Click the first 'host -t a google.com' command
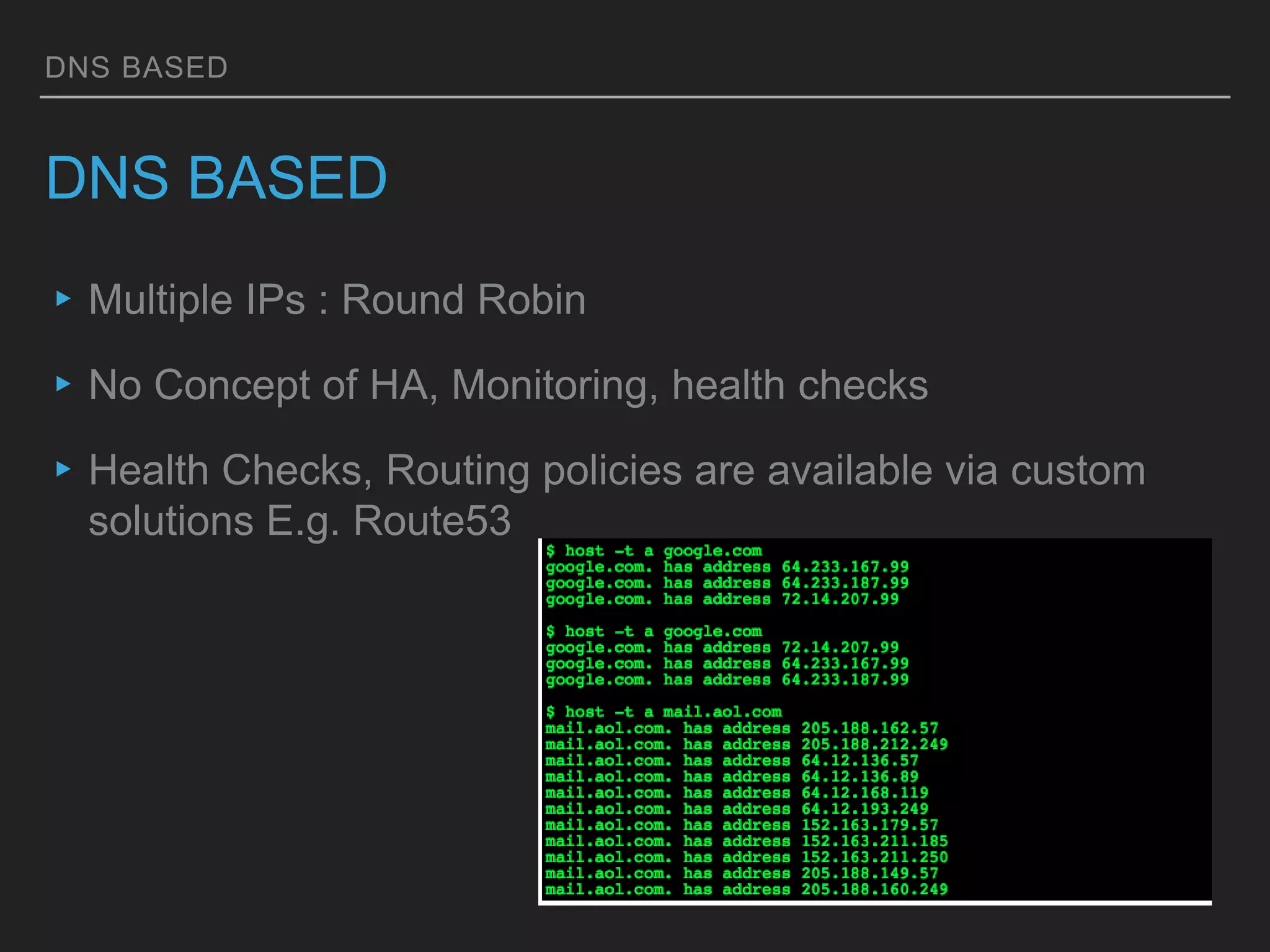 (654, 550)
